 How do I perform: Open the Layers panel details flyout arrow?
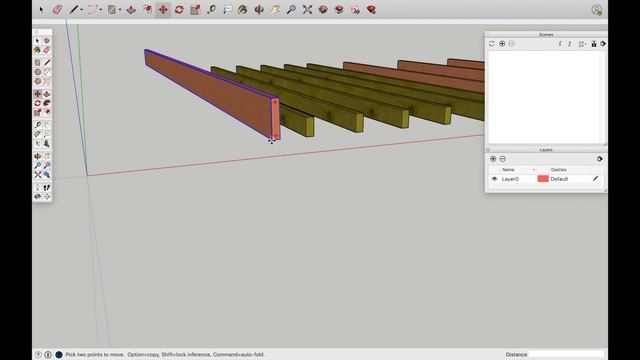[600, 159]
